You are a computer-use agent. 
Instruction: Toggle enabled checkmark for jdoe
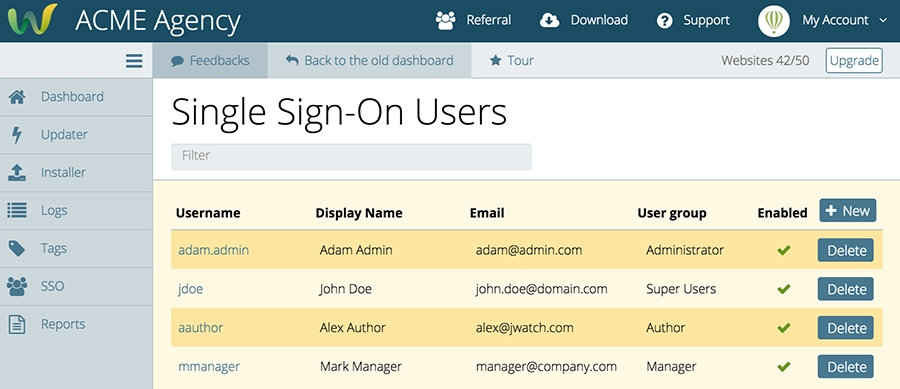point(783,289)
